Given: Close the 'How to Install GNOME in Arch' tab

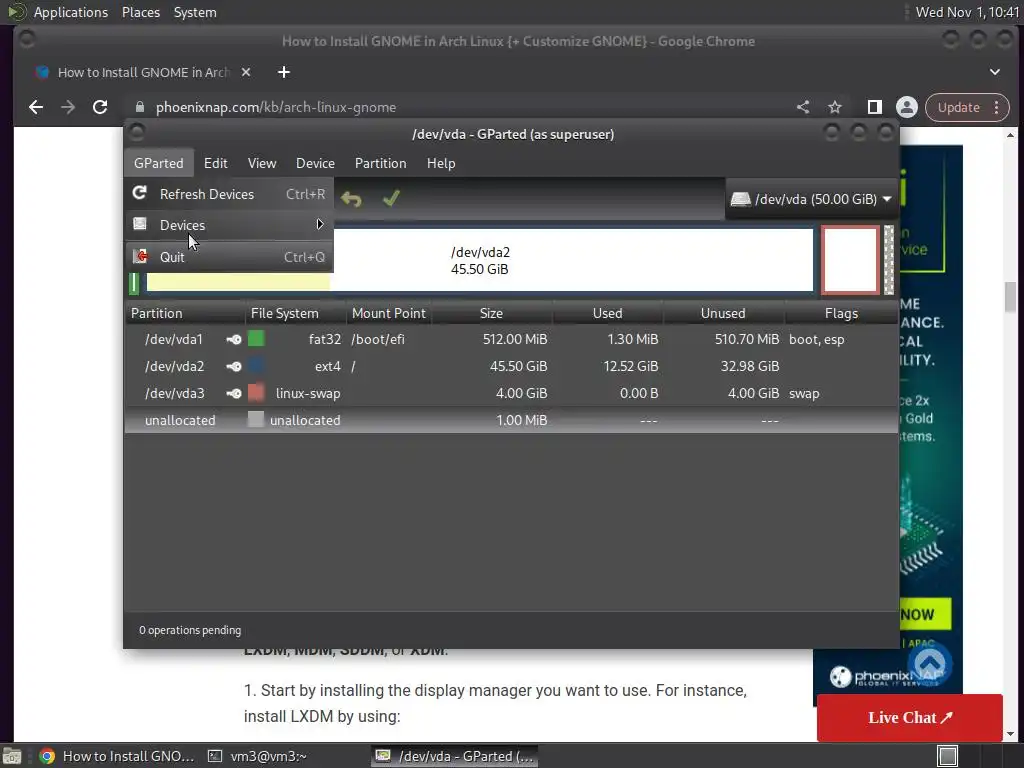Looking at the screenshot, I should pyautogui.click(x=246, y=72).
